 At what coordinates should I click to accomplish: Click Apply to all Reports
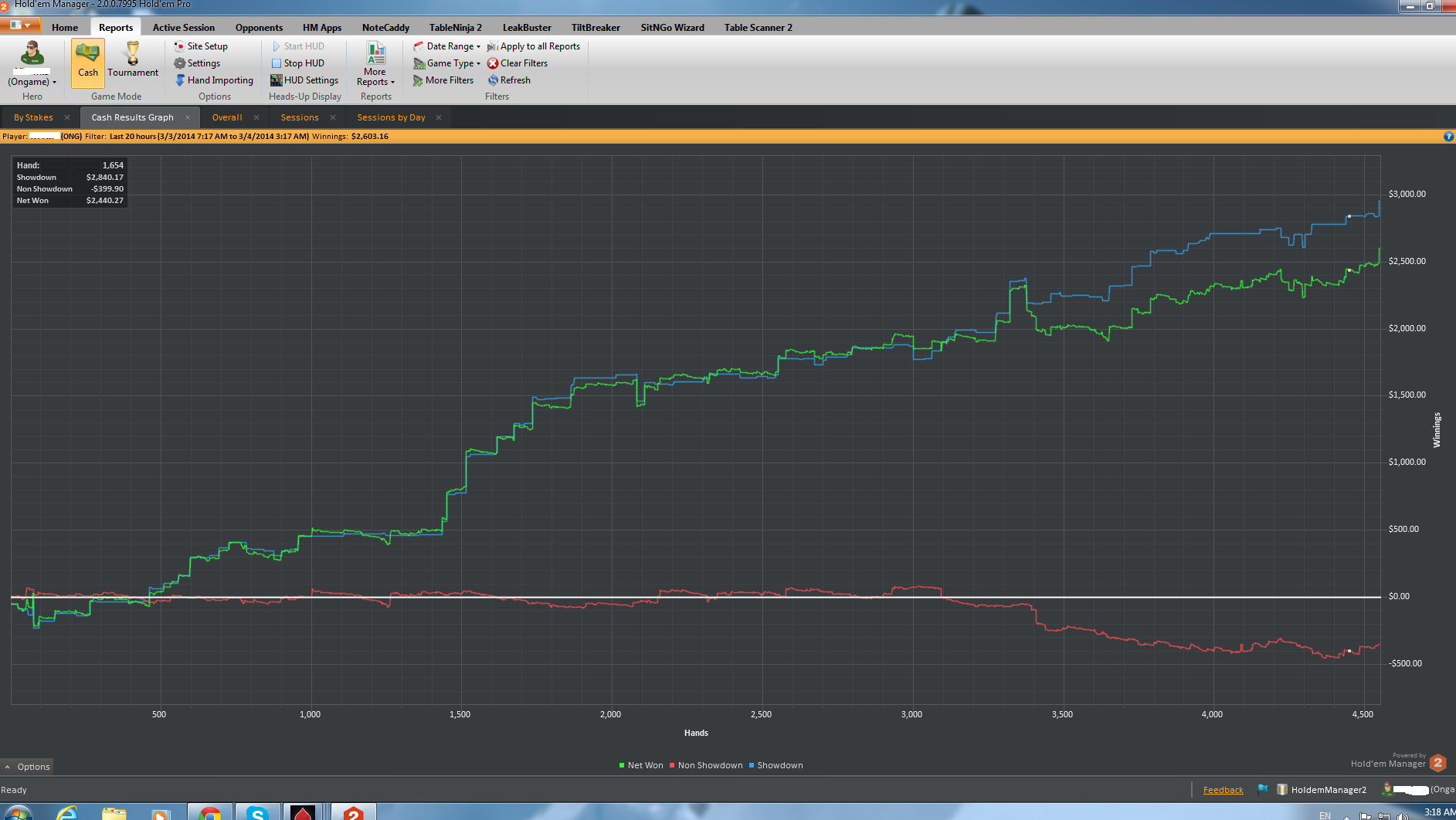pyautogui.click(x=533, y=46)
